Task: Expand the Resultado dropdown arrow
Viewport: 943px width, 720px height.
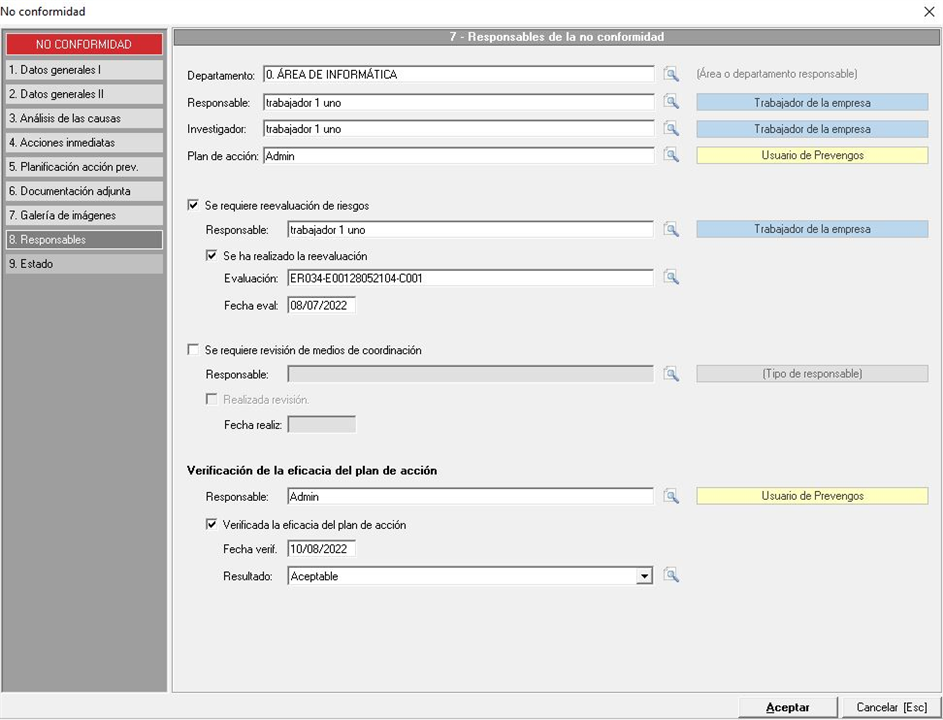Action: point(645,576)
